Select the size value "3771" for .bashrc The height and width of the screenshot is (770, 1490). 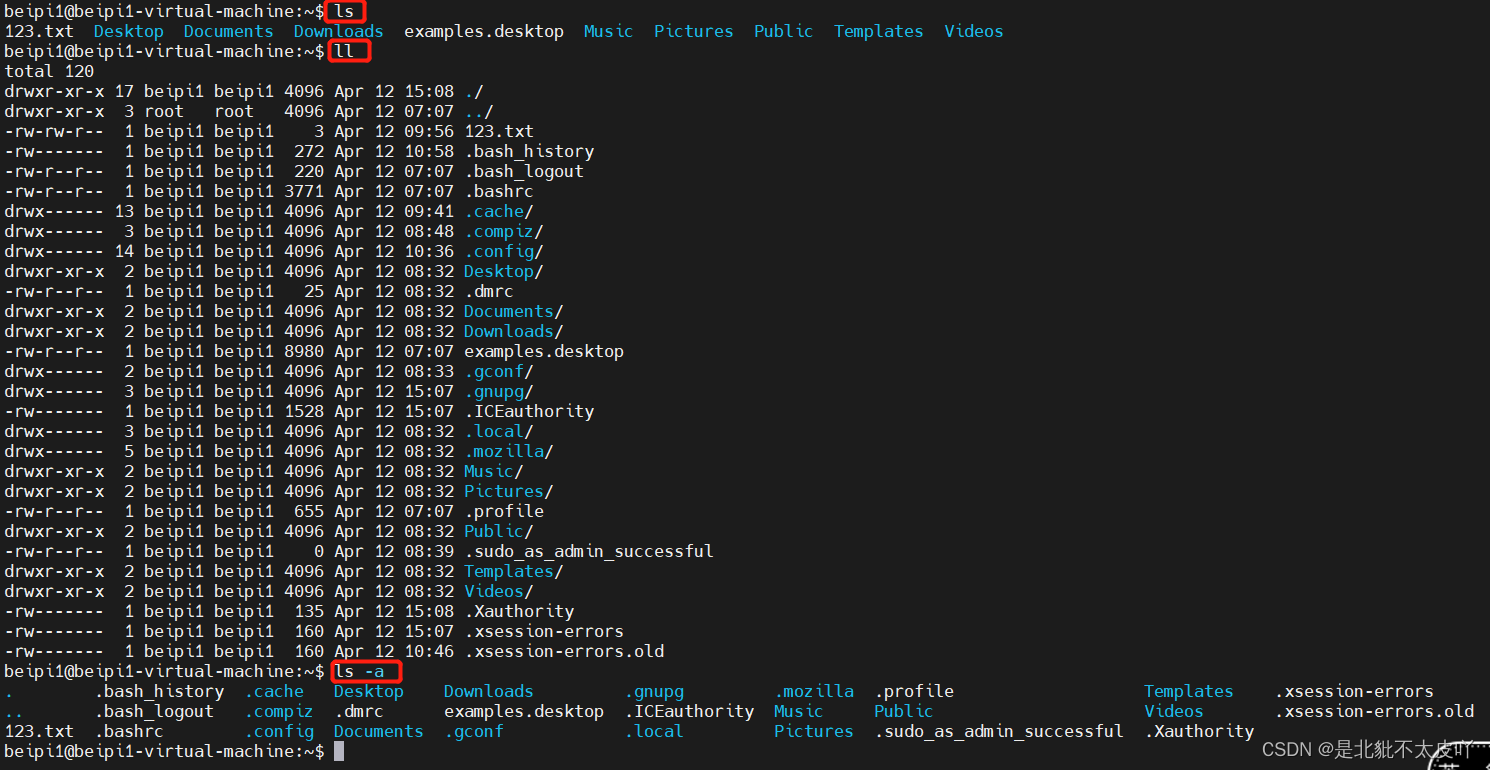coord(304,191)
